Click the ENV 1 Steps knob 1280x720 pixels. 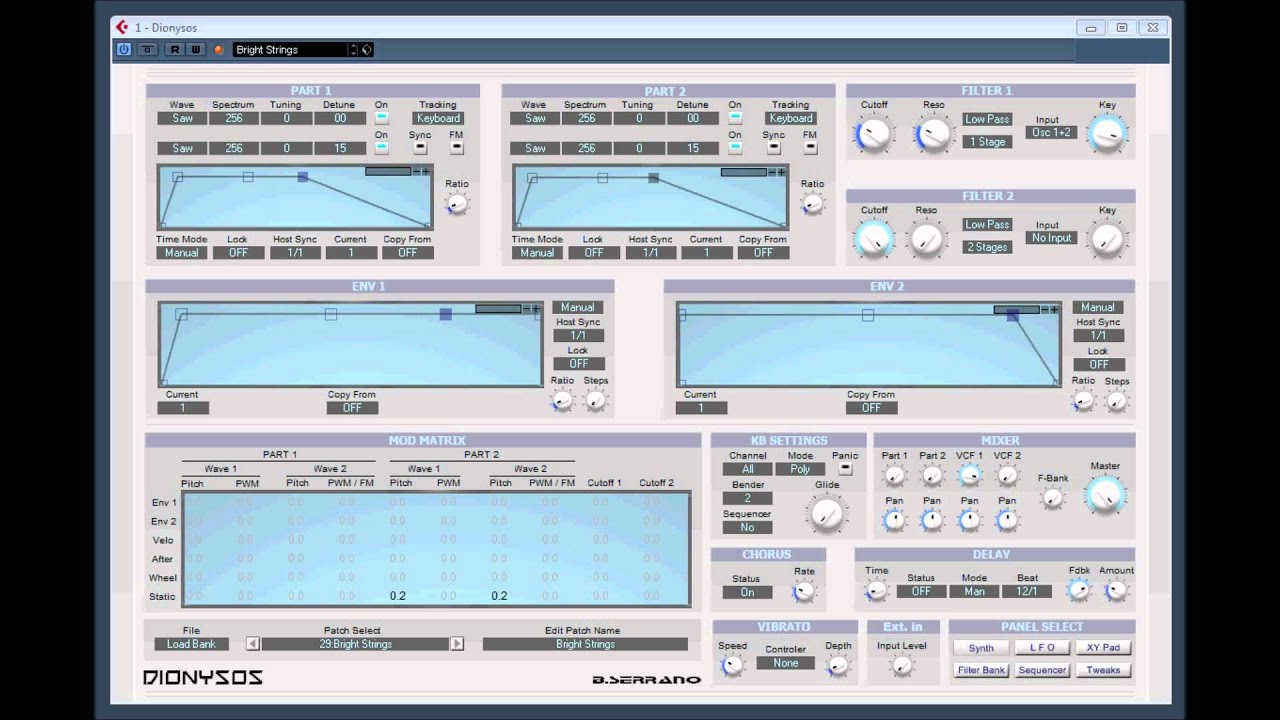pos(595,400)
